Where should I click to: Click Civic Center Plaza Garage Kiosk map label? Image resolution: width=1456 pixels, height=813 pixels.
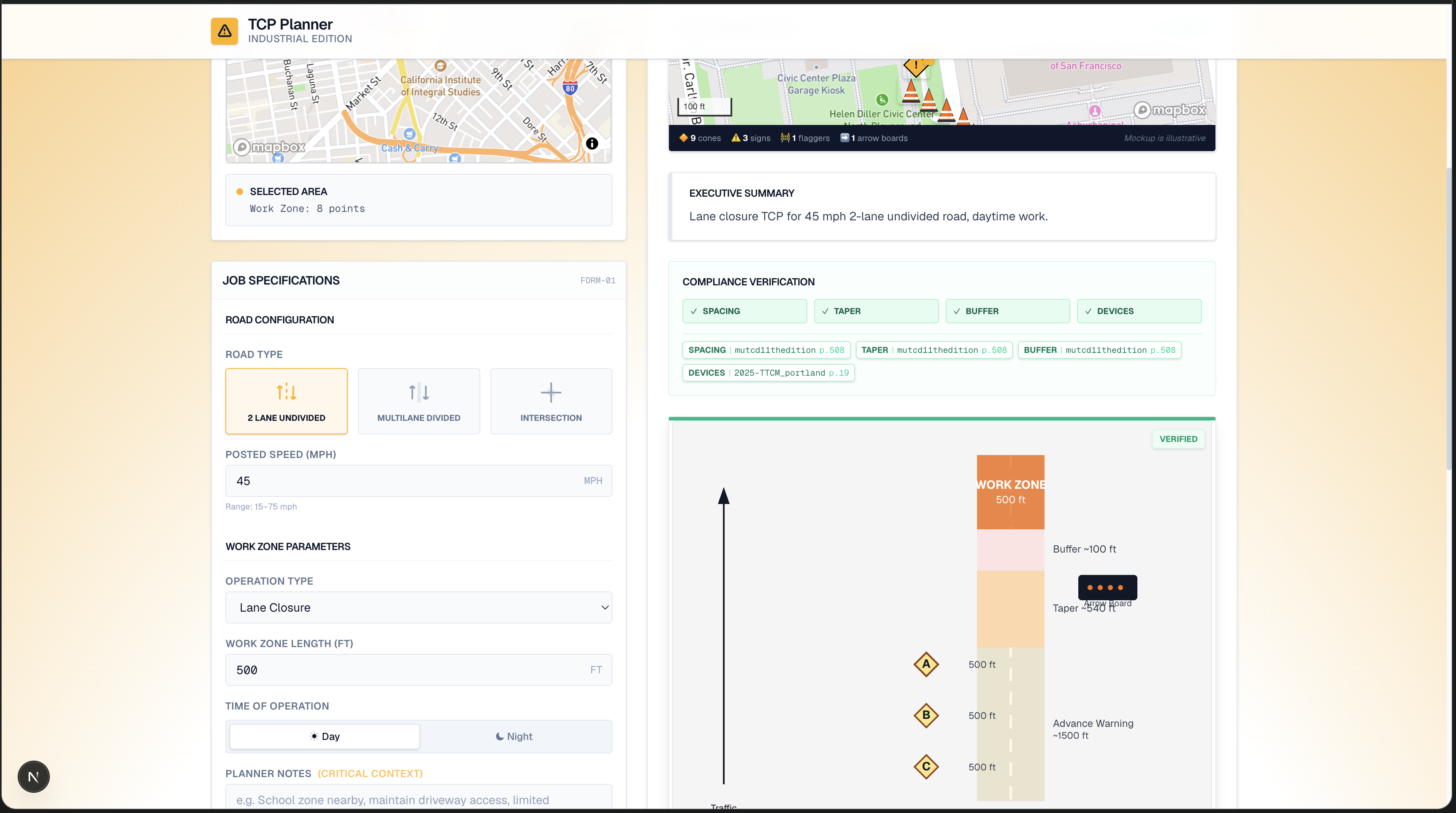coord(816,84)
